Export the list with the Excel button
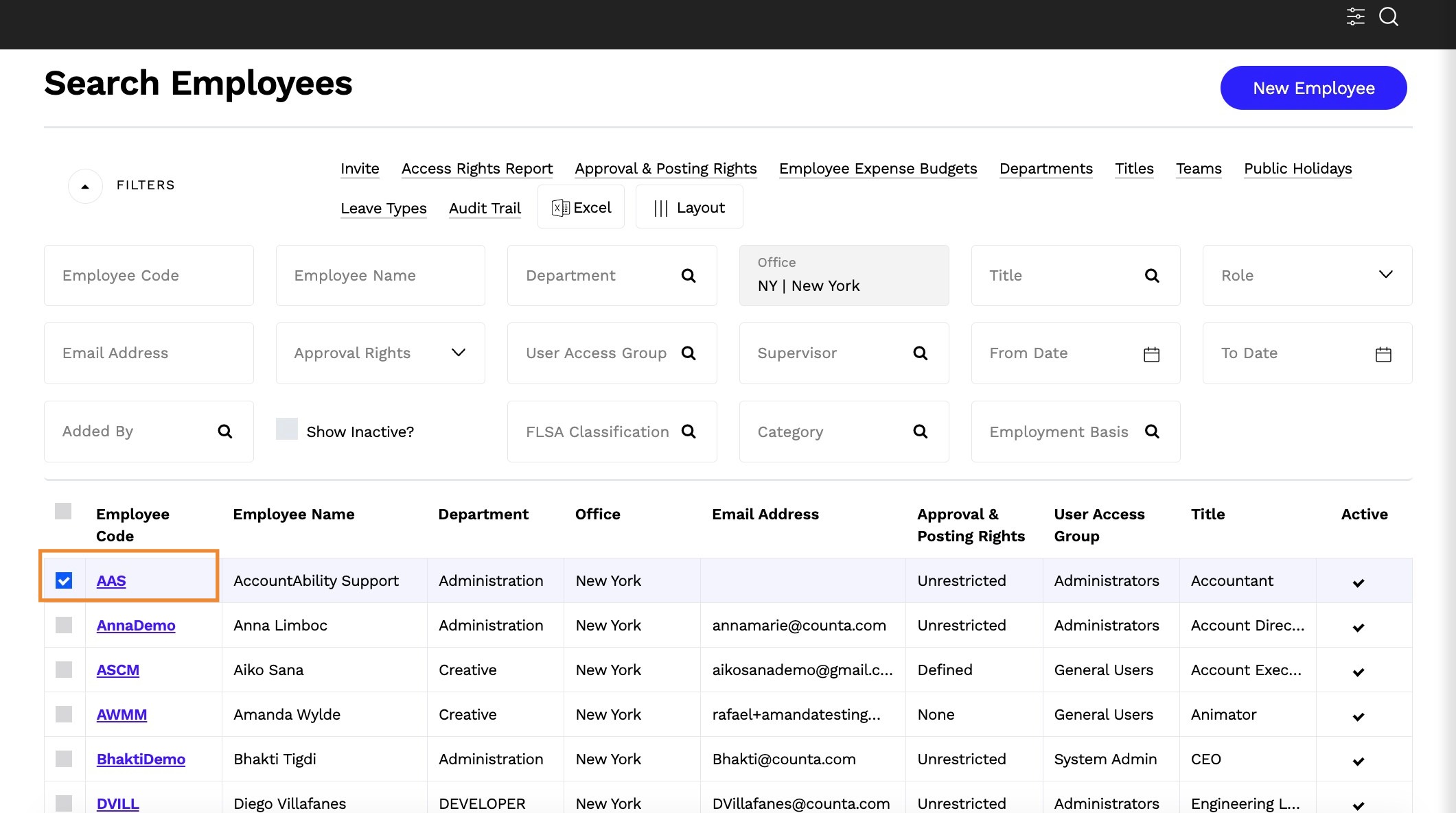The width and height of the screenshot is (1456, 813). 581,207
